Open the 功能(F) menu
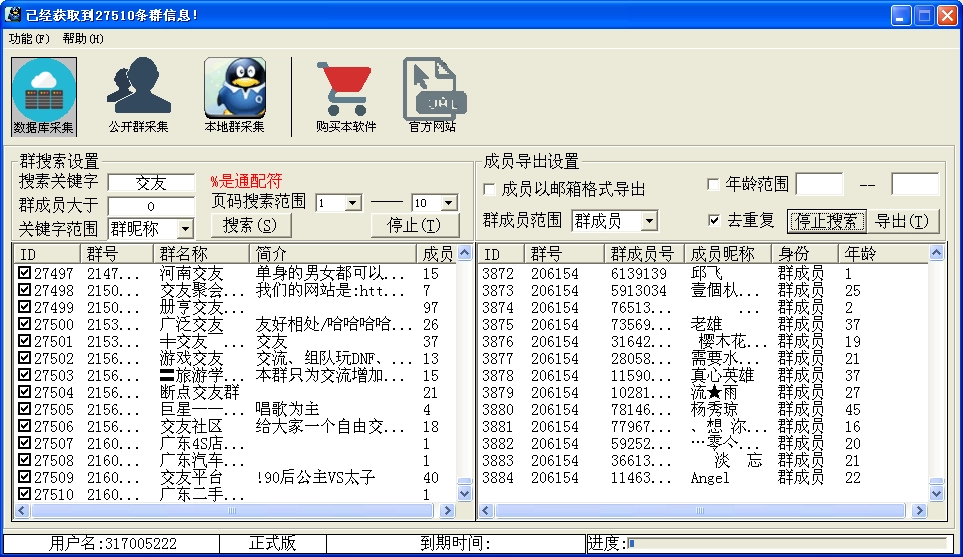 [29, 39]
